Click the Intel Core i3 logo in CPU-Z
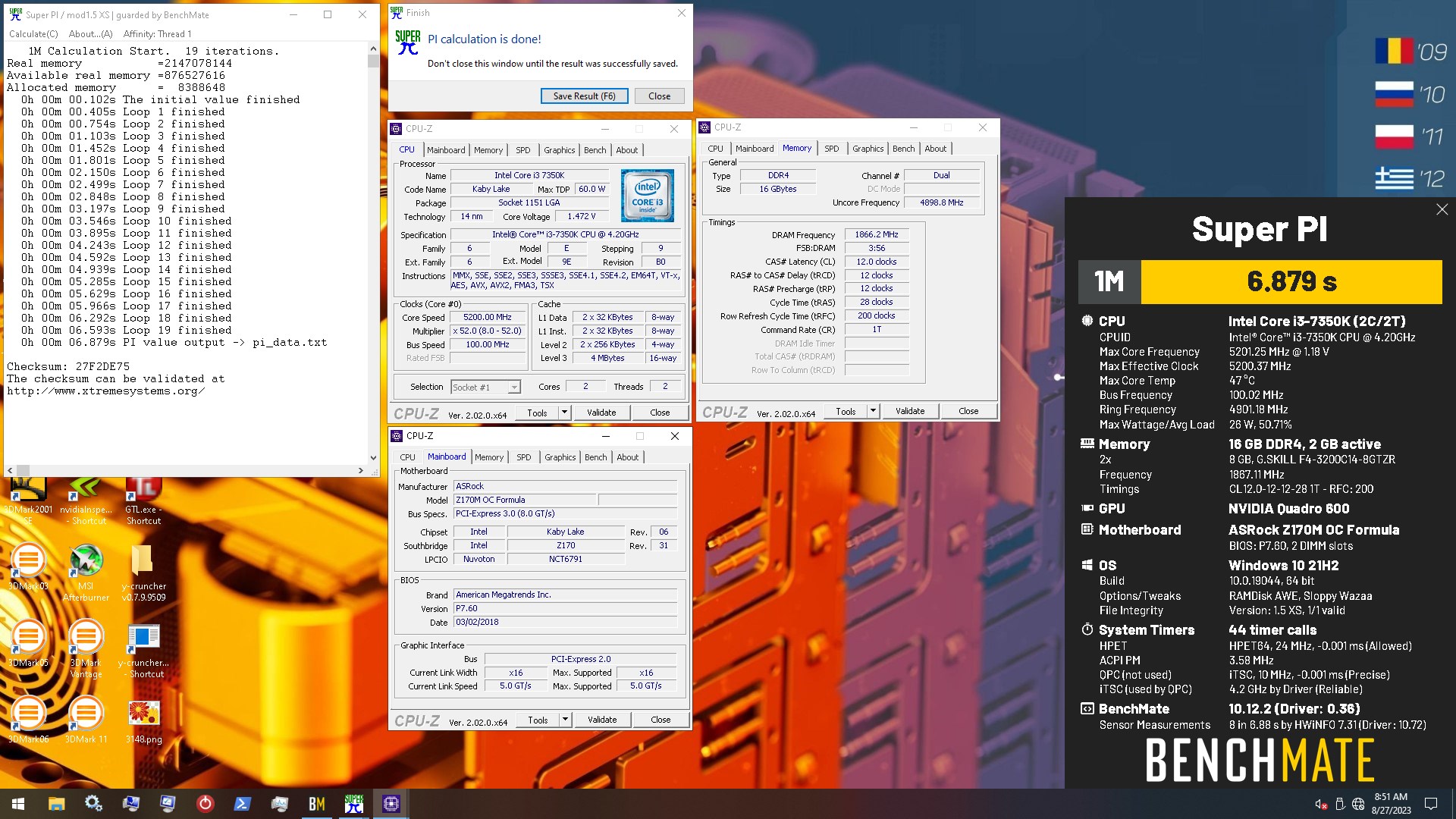 [648, 196]
